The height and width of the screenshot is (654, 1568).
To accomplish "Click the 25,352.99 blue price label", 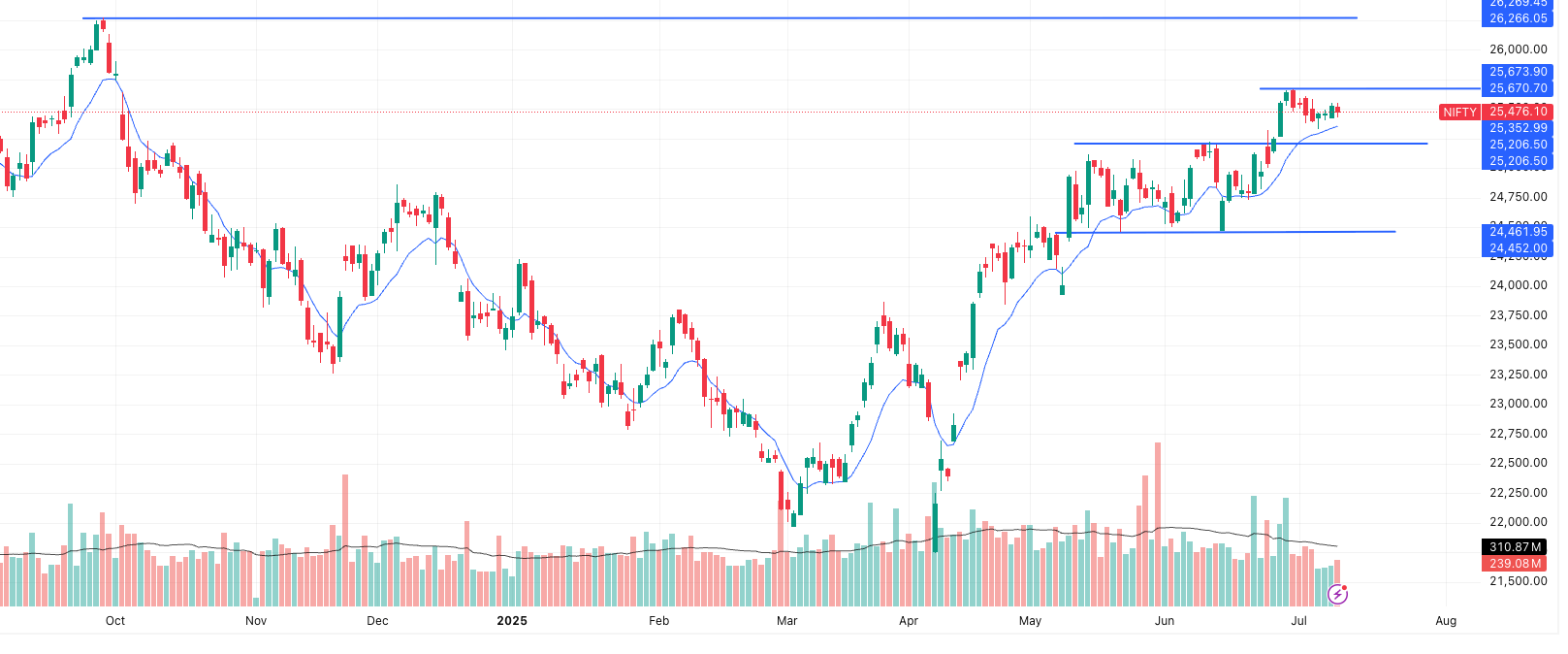I will tap(1518, 128).
